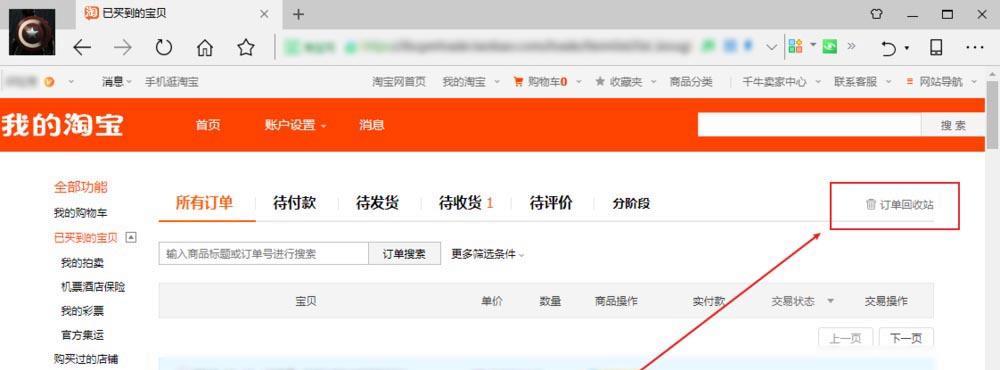Open 已买到的宝贝 in sidebar
This screenshot has width=1000, height=370.
[86, 238]
